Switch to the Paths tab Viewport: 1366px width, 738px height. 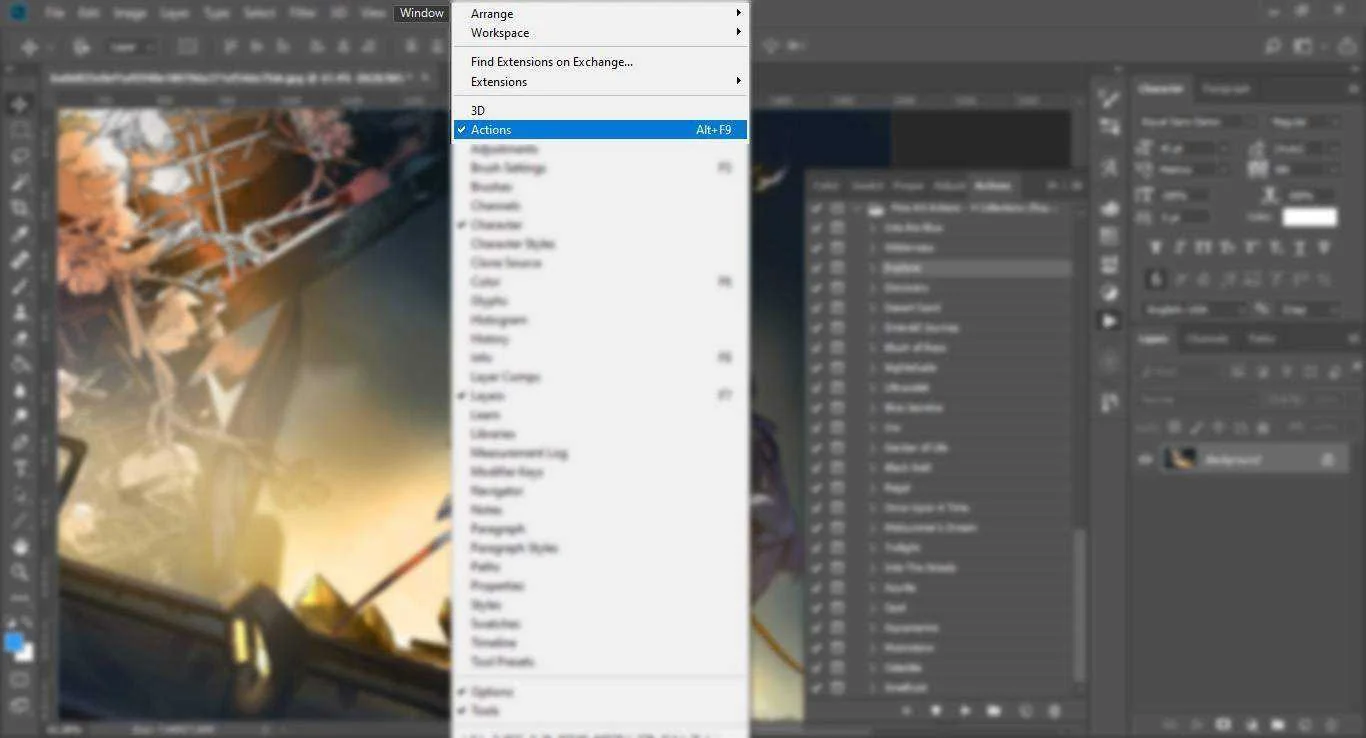click(x=1262, y=339)
